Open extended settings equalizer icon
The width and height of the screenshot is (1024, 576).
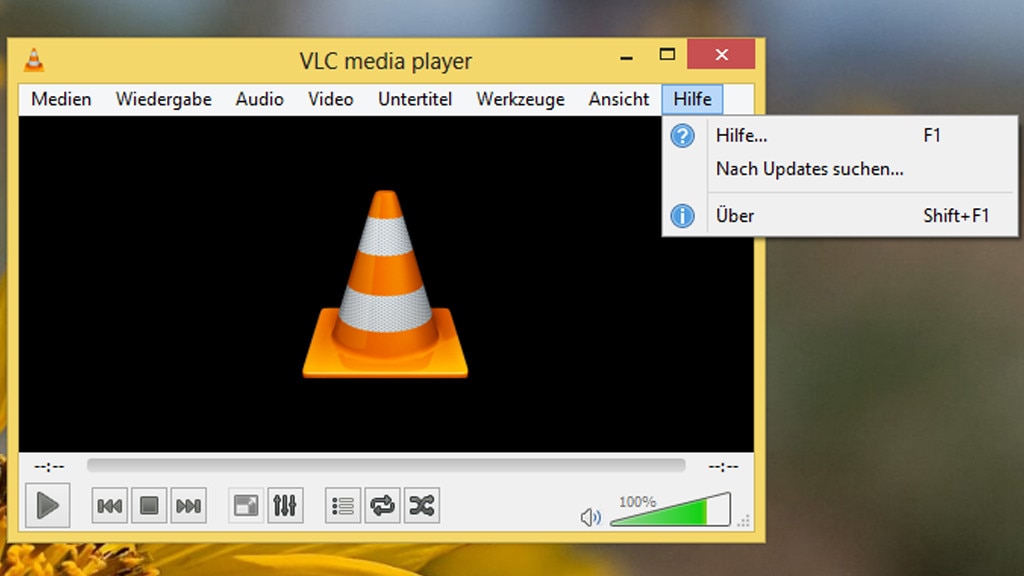tap(285, 506)
